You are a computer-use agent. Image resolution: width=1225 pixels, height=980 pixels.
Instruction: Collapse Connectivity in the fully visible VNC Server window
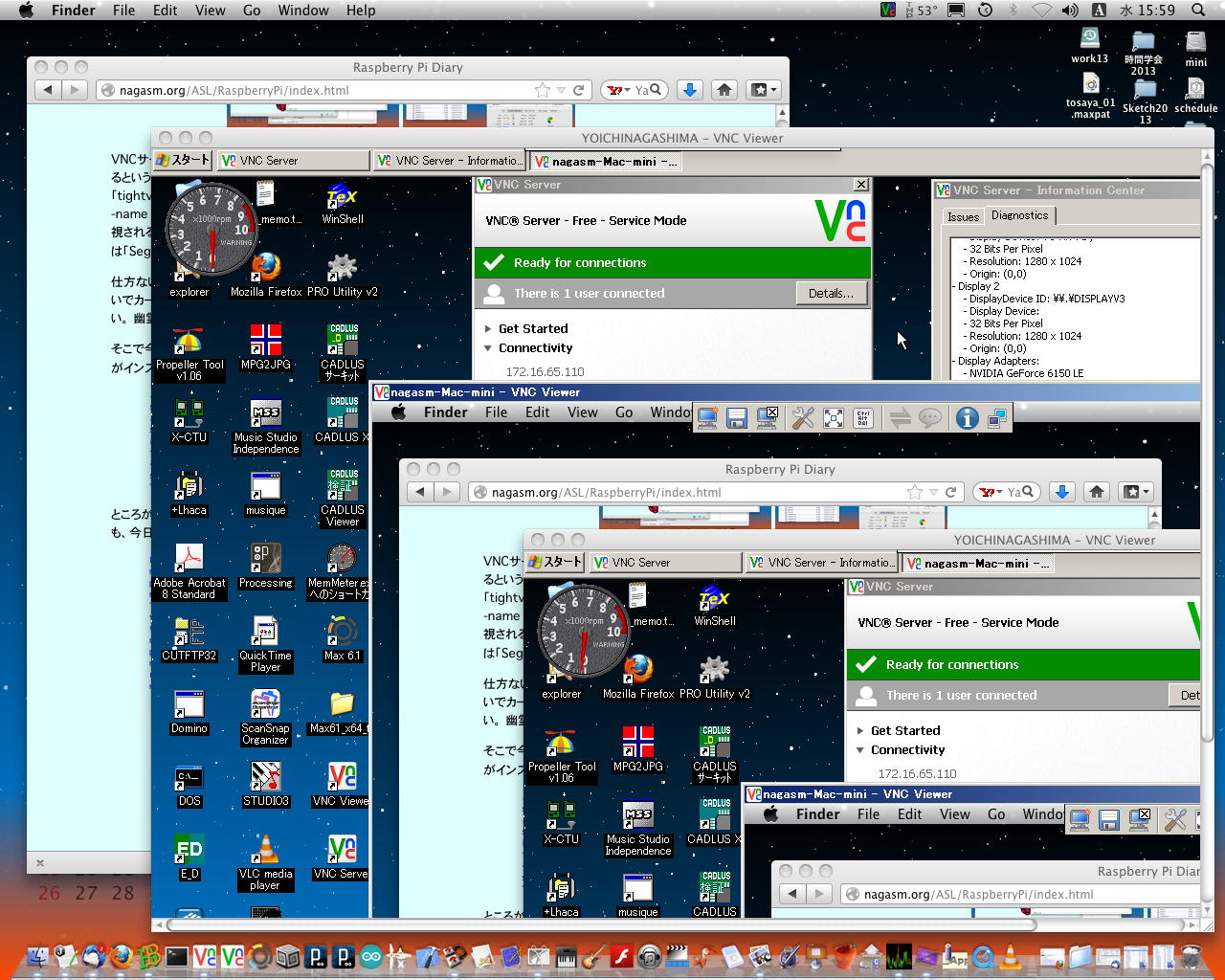[488, 348]
